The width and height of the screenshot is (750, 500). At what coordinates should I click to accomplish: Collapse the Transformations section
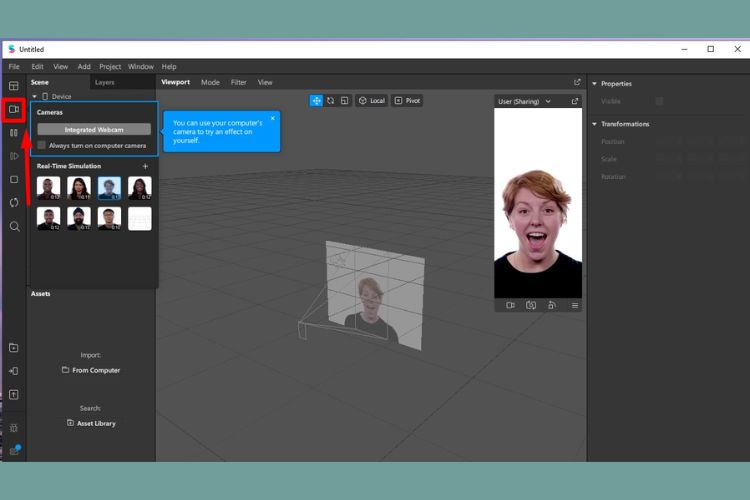(595, 124)
